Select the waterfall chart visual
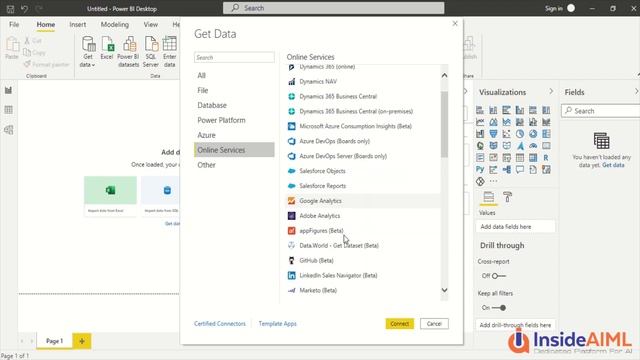Image resolution: width=640 pixels, height=360 pixels. click(x=480, y=134)
